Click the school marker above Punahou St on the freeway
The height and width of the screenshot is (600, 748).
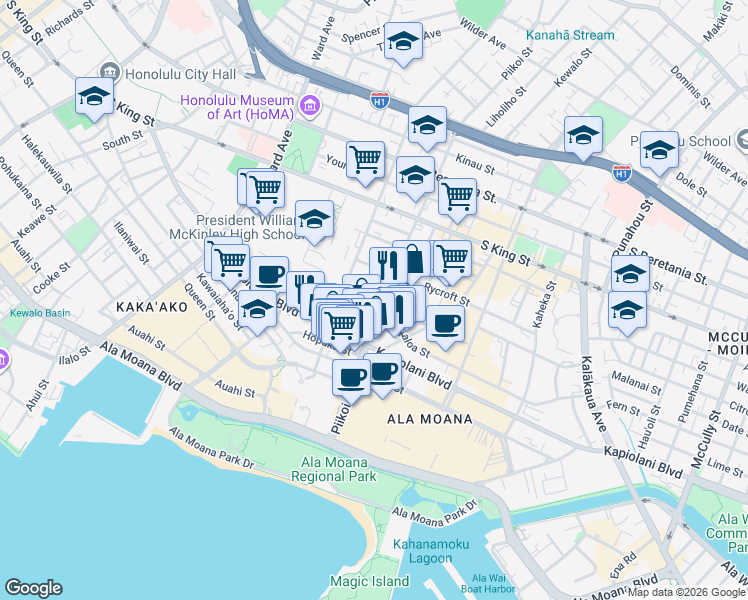pos(583,135)
